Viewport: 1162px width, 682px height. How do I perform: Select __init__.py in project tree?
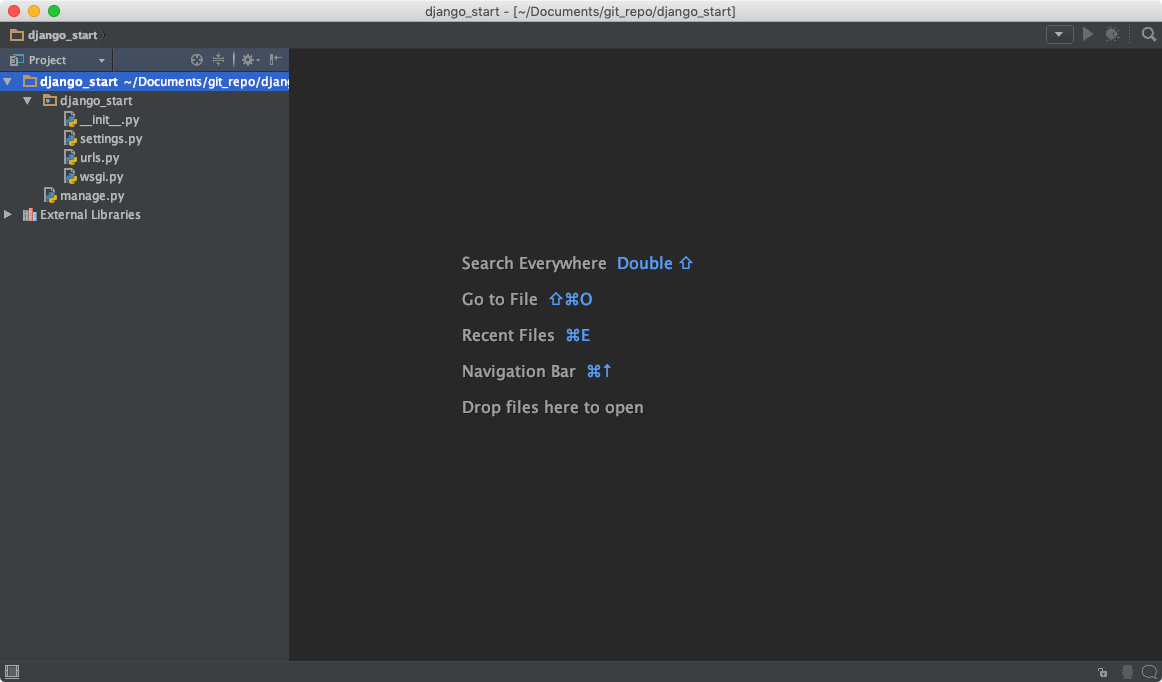[145, 119]
